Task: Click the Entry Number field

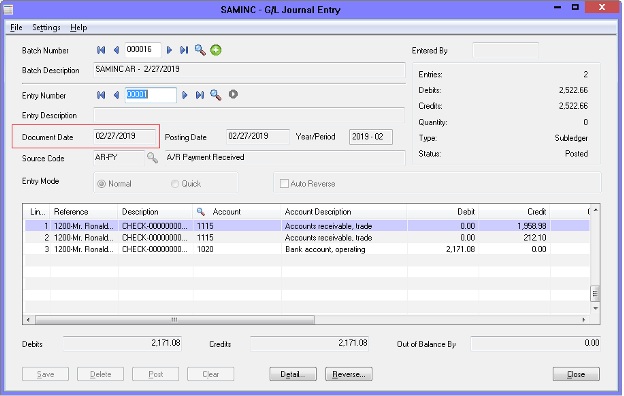Action: (150, 95)
